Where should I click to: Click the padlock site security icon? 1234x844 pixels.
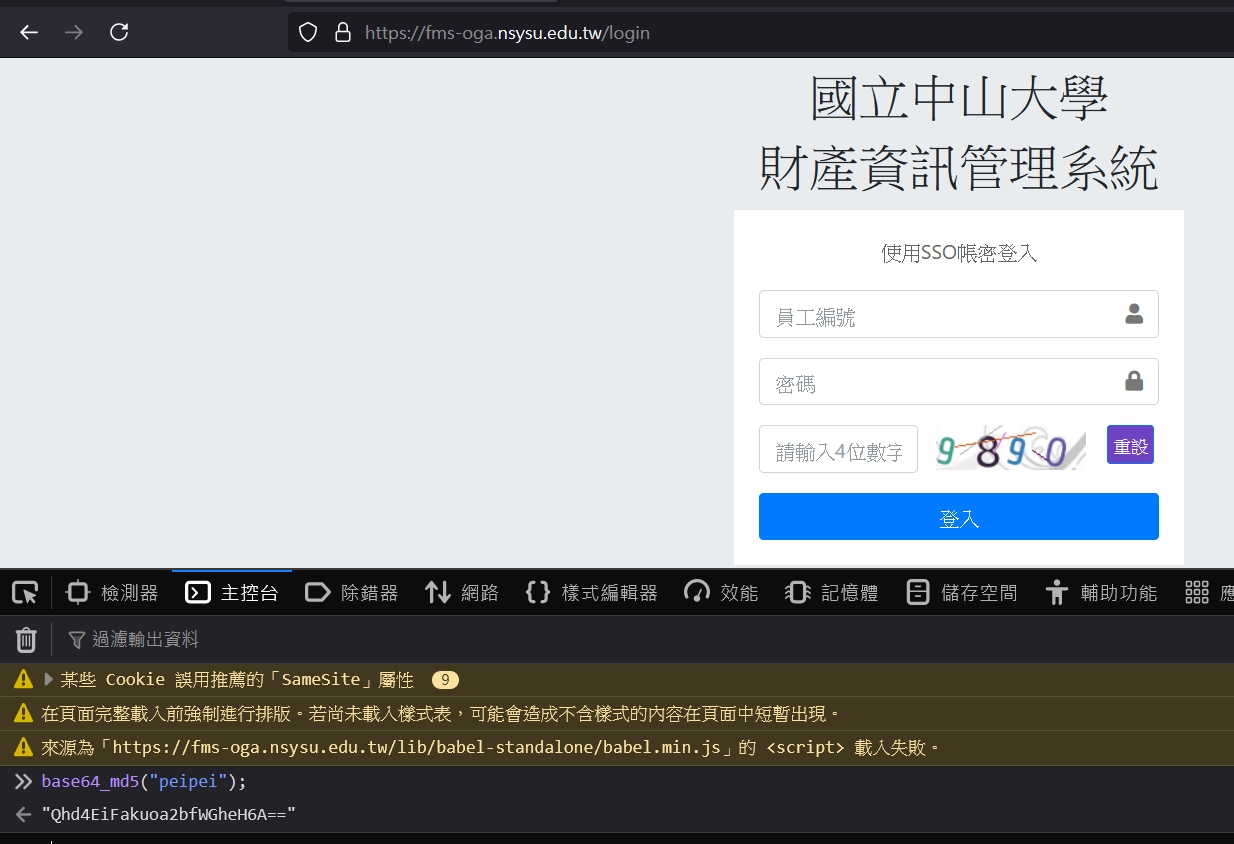tap(343, 32)
